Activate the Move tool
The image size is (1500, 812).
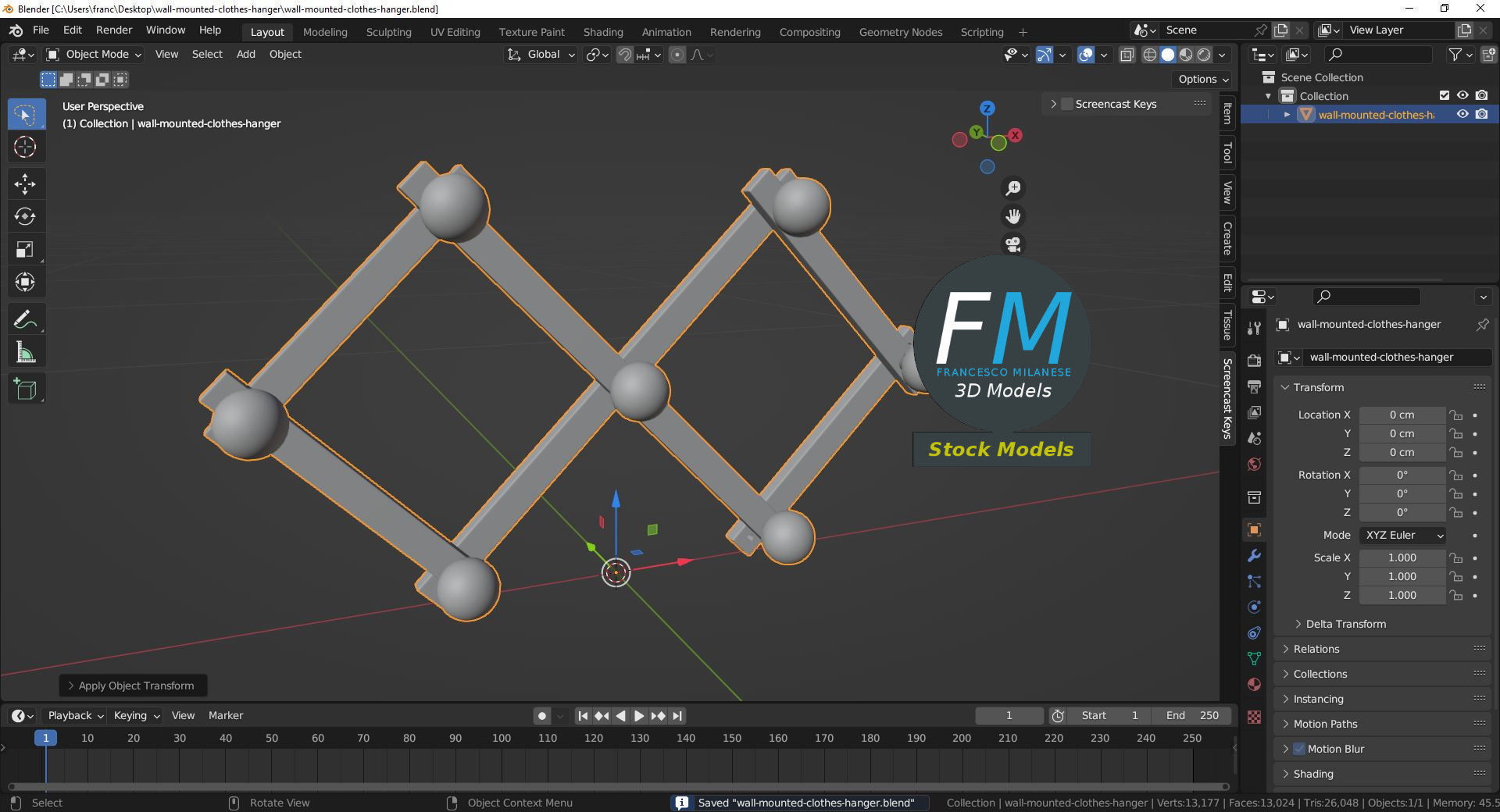25,184
